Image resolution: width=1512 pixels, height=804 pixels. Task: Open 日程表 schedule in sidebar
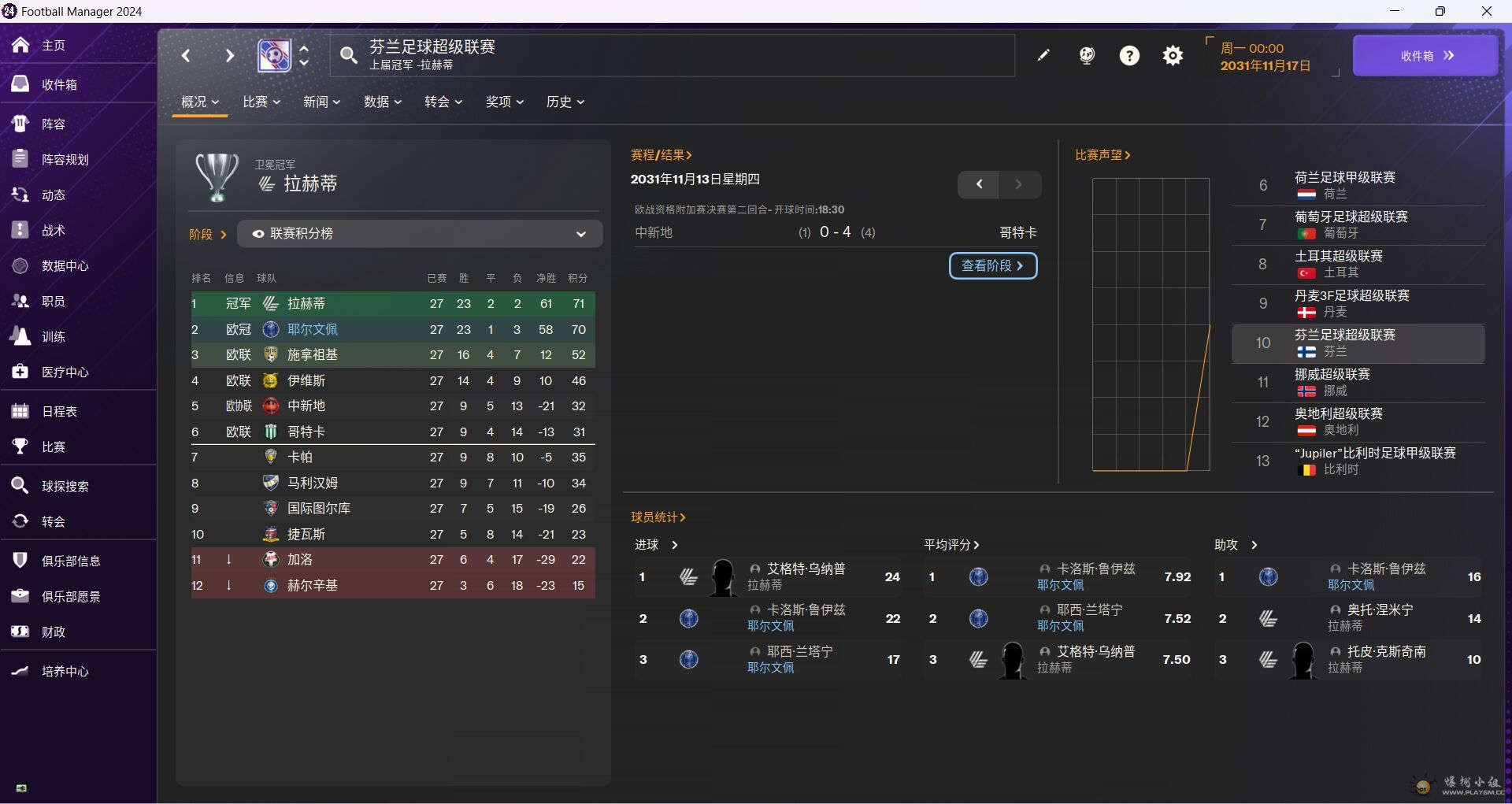pos(59,411)
